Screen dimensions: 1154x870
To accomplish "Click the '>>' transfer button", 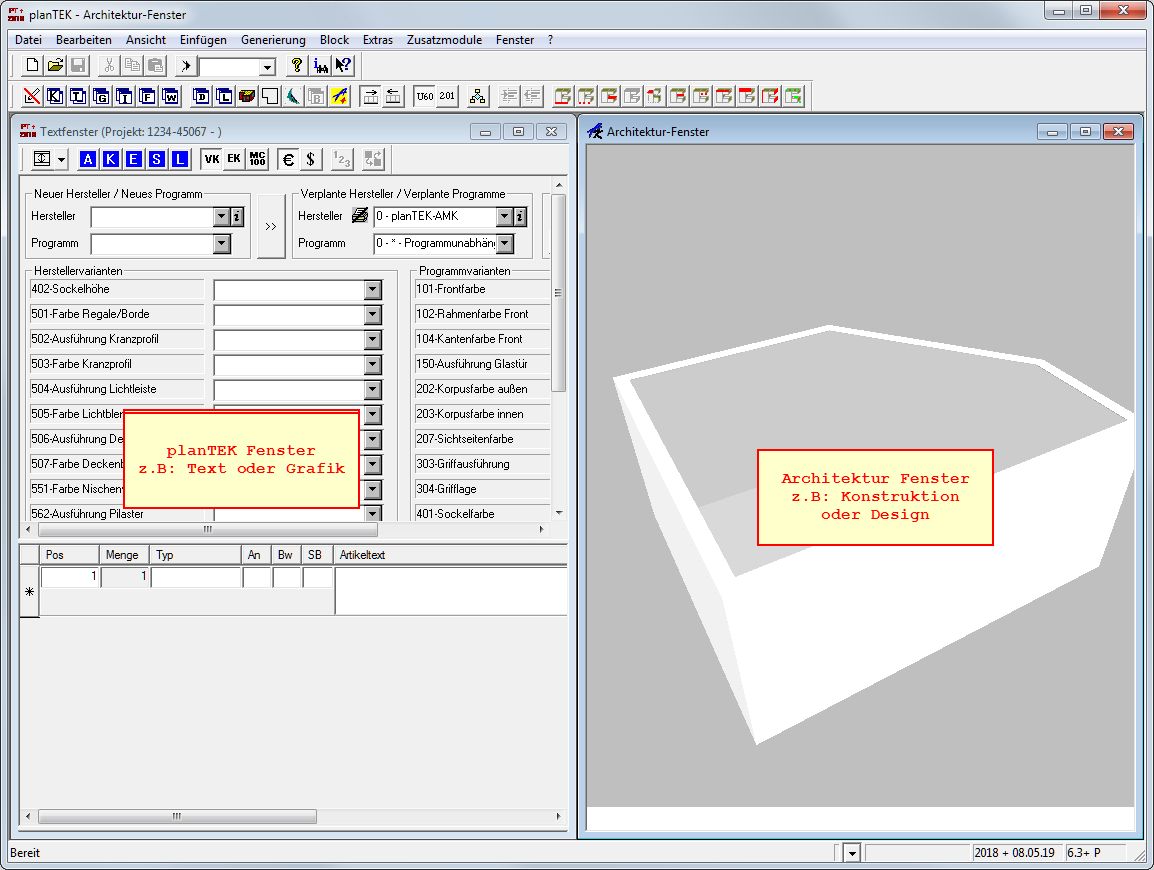I will pyautogui.click(x=271, y=227).
